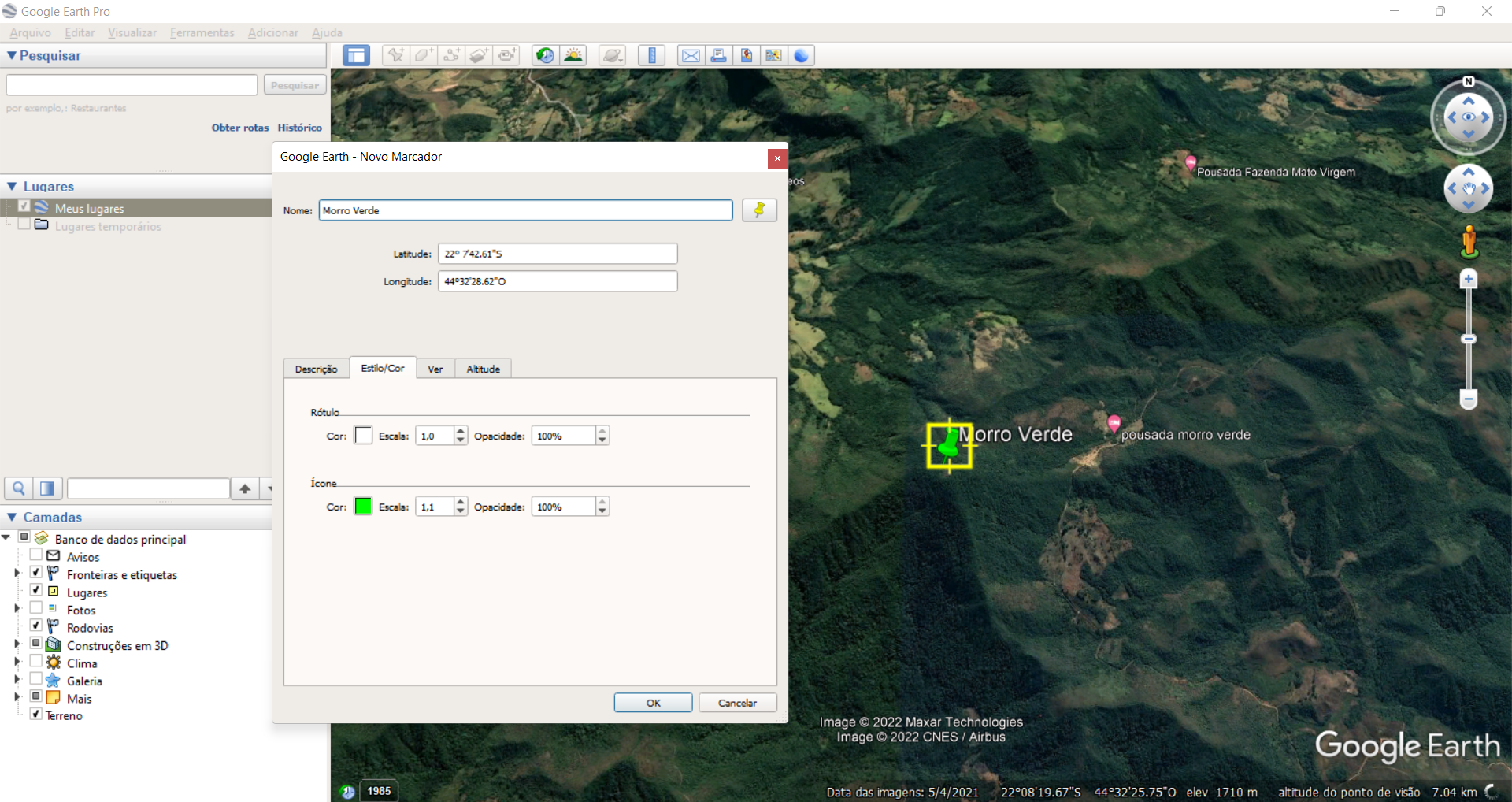Change placemark icon via pushpin button

click(x=759, y=210)
